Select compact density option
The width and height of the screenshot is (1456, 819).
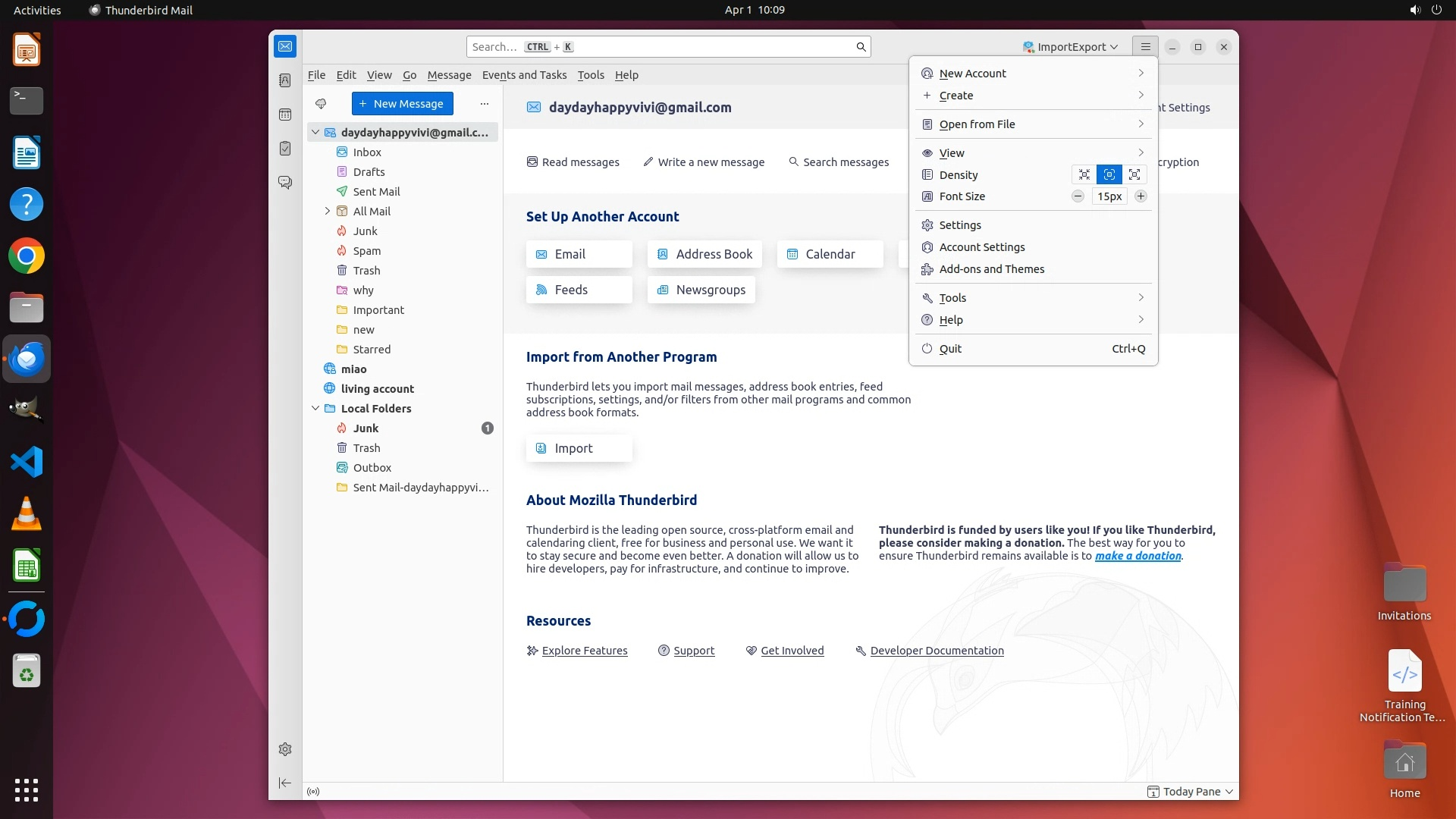pyautogui.click(x=1084, y=174)
